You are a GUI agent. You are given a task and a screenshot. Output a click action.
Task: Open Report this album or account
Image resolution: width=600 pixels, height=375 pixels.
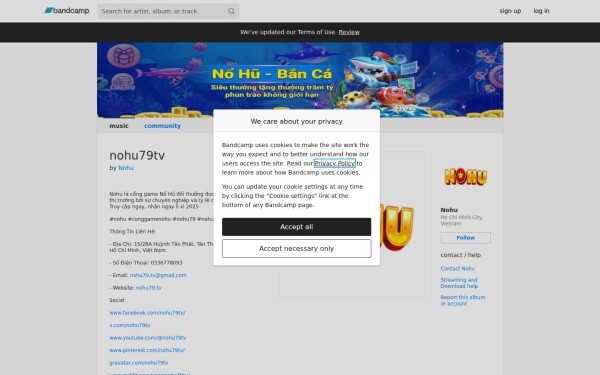pyautogui.click(x=462, y=300)
